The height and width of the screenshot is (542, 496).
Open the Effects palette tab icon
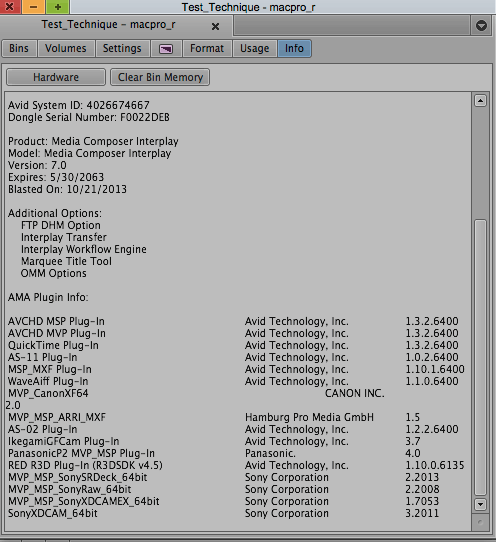(x=166, y=49)
